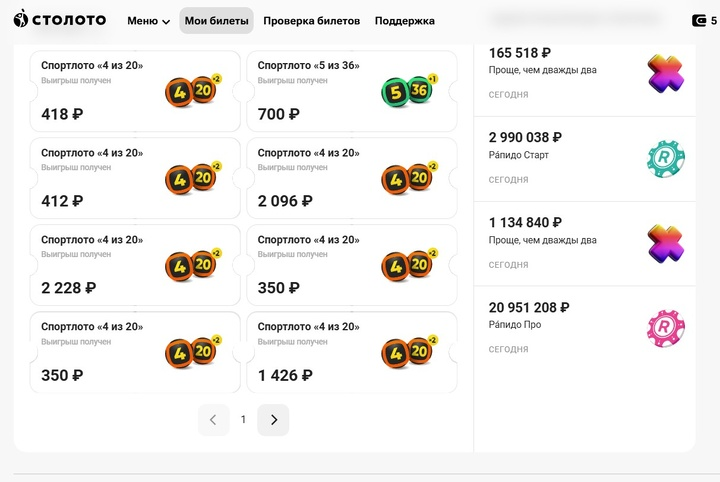Viewport: 720px width, 482px height.
Task: Go to next page with right chevron
Action: click(x=273, y=420)
